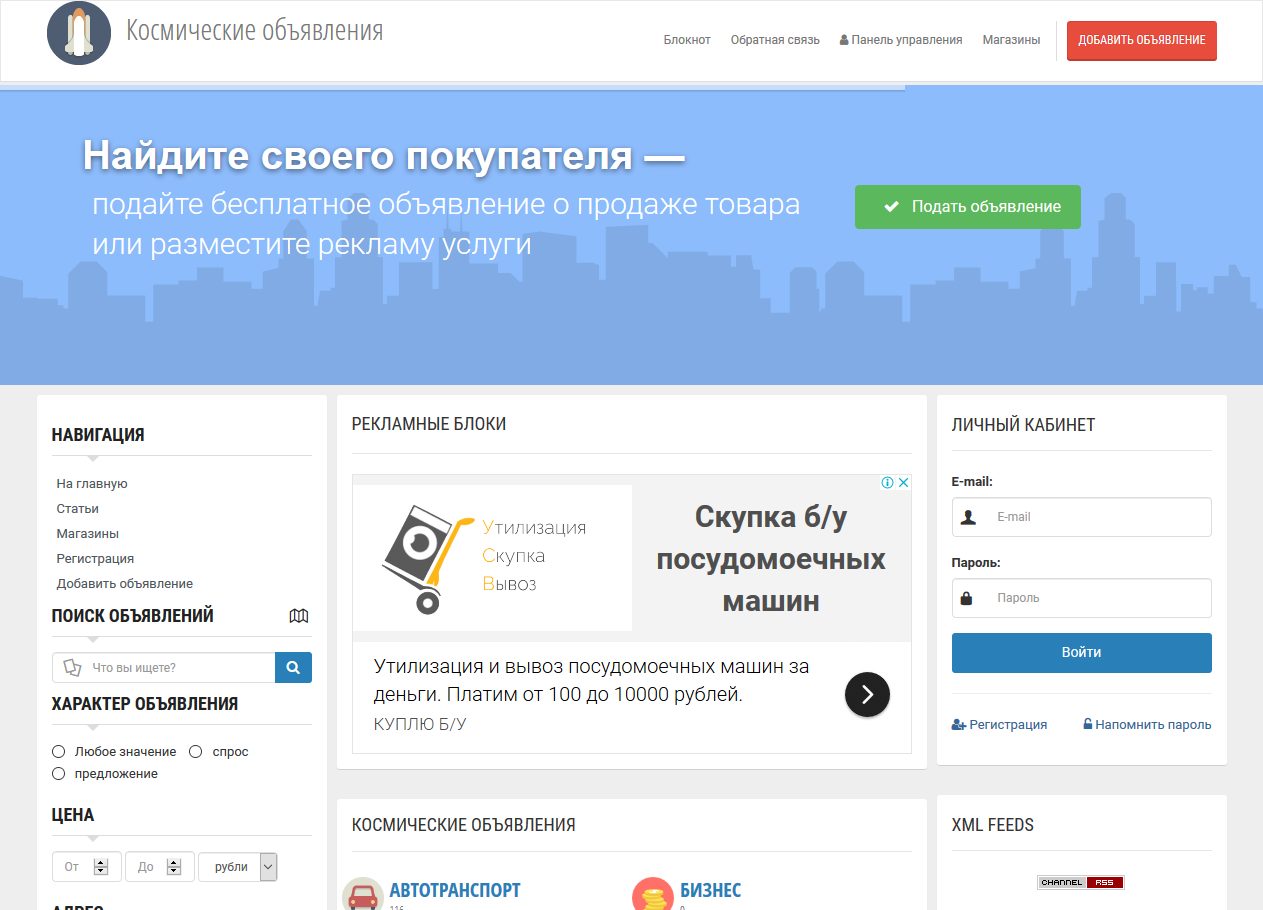Choose the "предложение" radio option
1263x910 pixels.
coord(59,774)
